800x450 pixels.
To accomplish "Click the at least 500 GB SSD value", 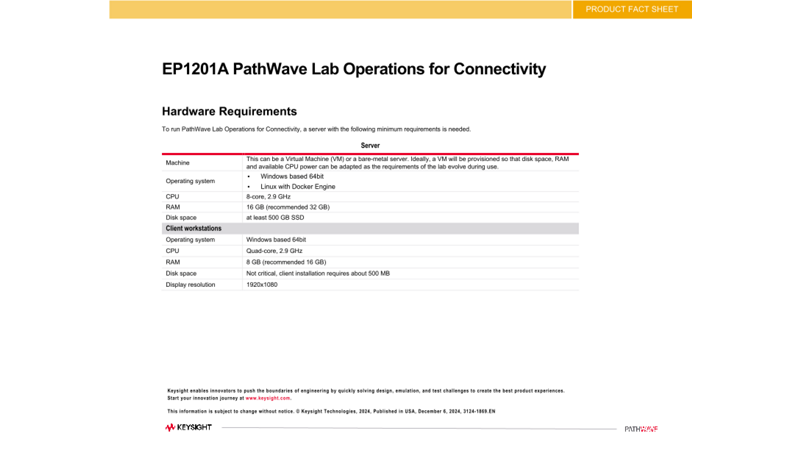I will (275, 217).
